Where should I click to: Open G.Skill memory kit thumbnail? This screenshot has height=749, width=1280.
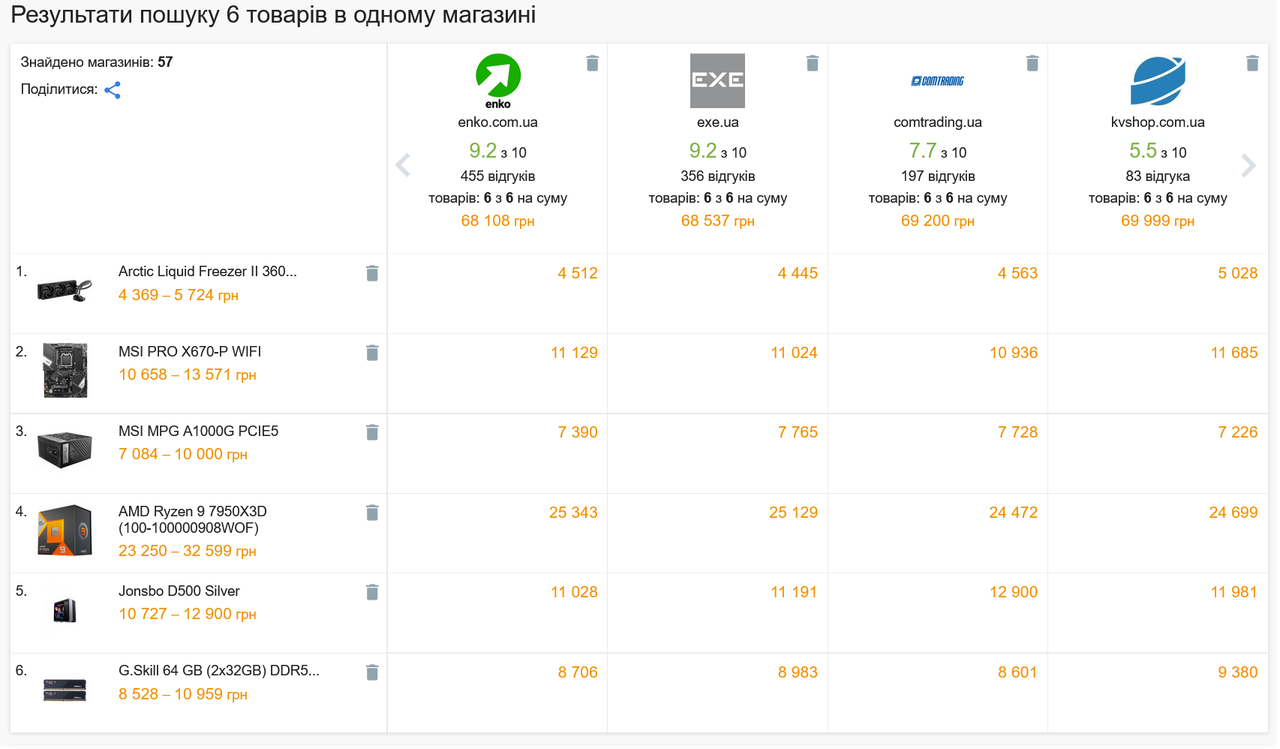(x=65, y=690)
